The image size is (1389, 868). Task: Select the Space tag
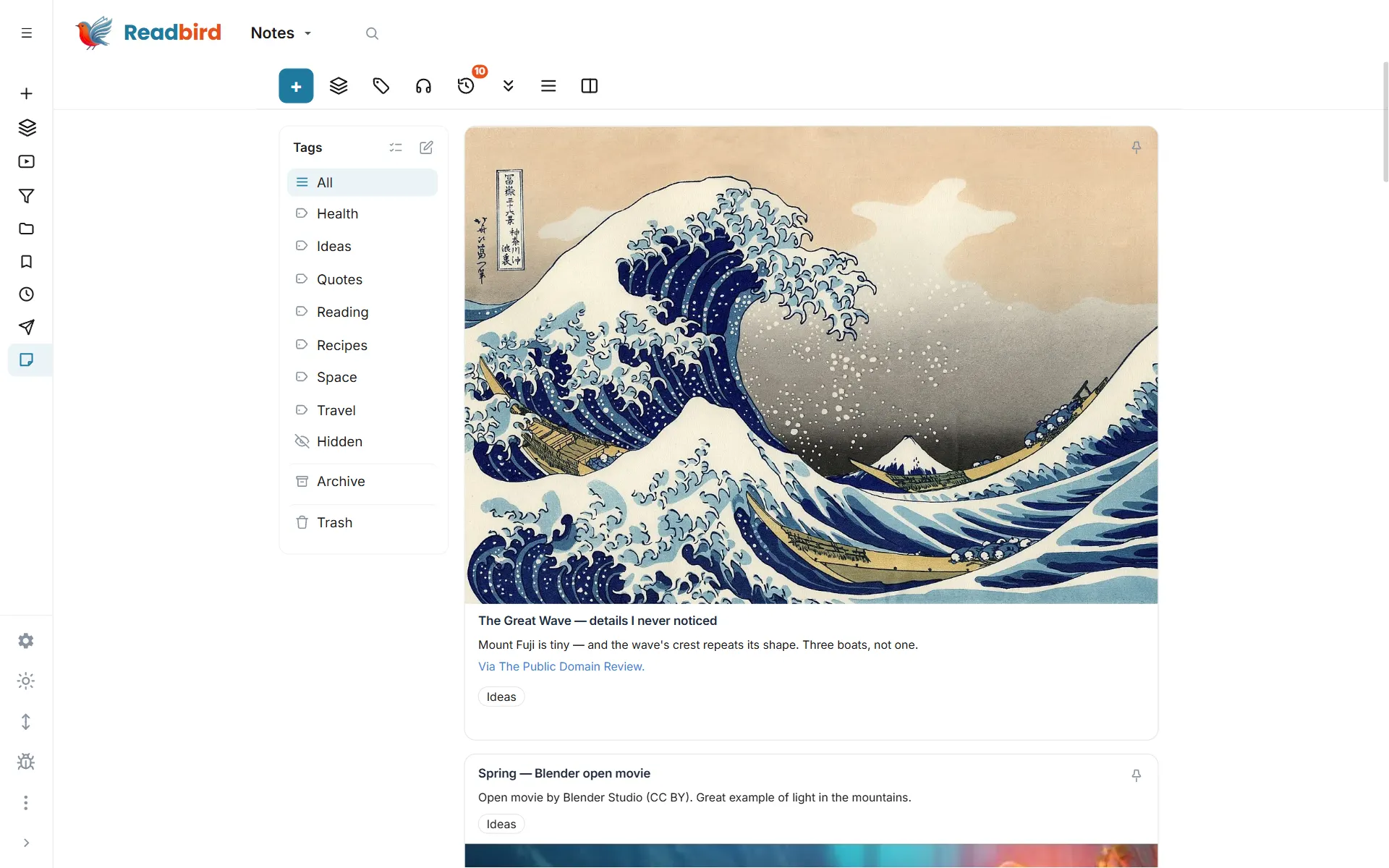[362, 378]
